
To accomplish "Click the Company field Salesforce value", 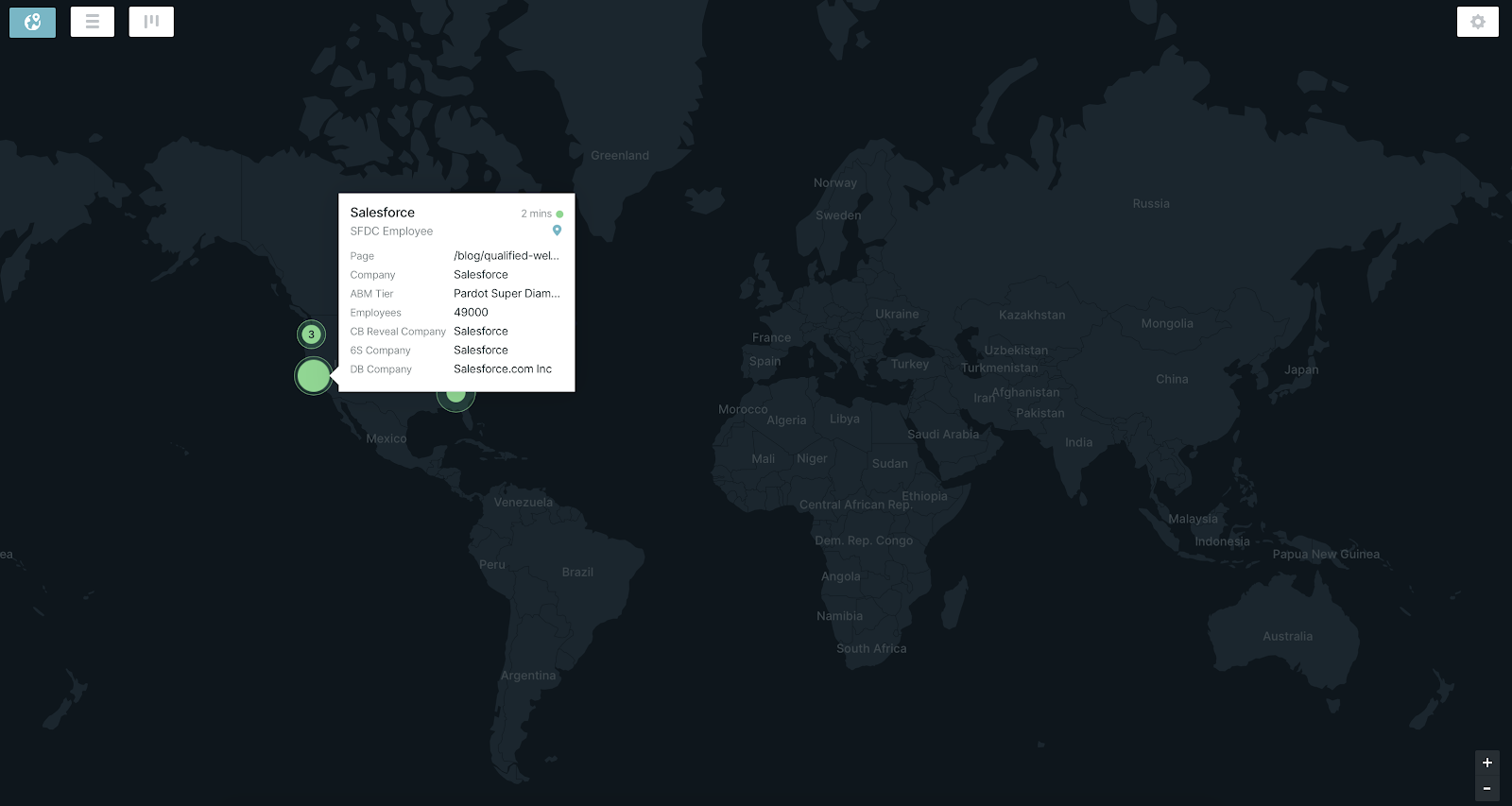I will point(481,275).
